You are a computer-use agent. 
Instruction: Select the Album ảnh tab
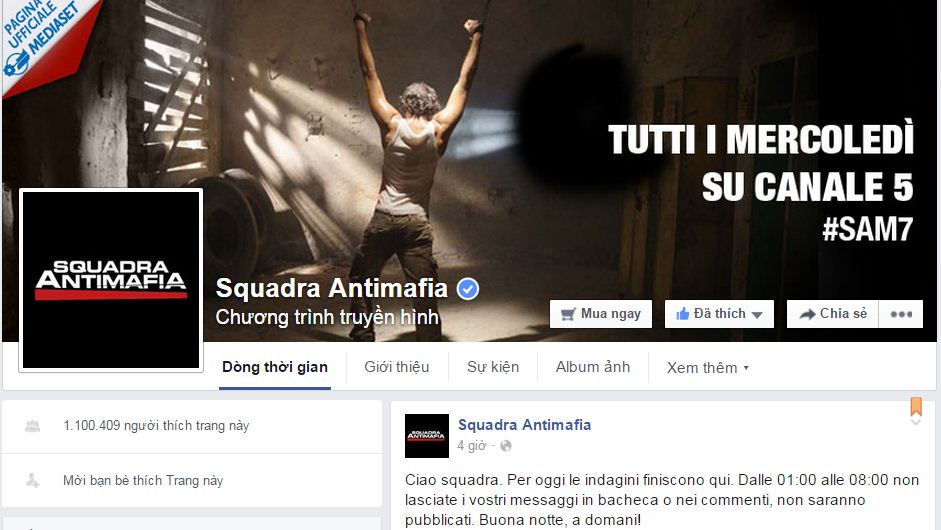592,367
